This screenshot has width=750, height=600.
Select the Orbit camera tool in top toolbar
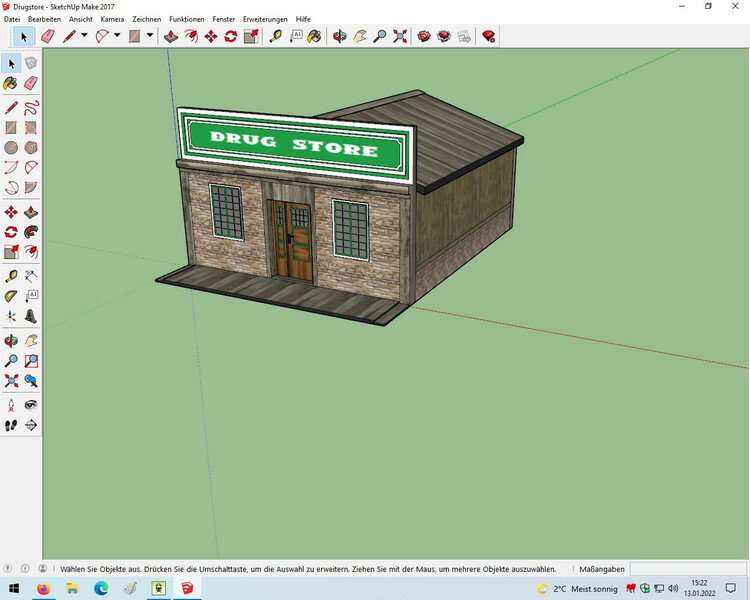[x=339, y=36]
